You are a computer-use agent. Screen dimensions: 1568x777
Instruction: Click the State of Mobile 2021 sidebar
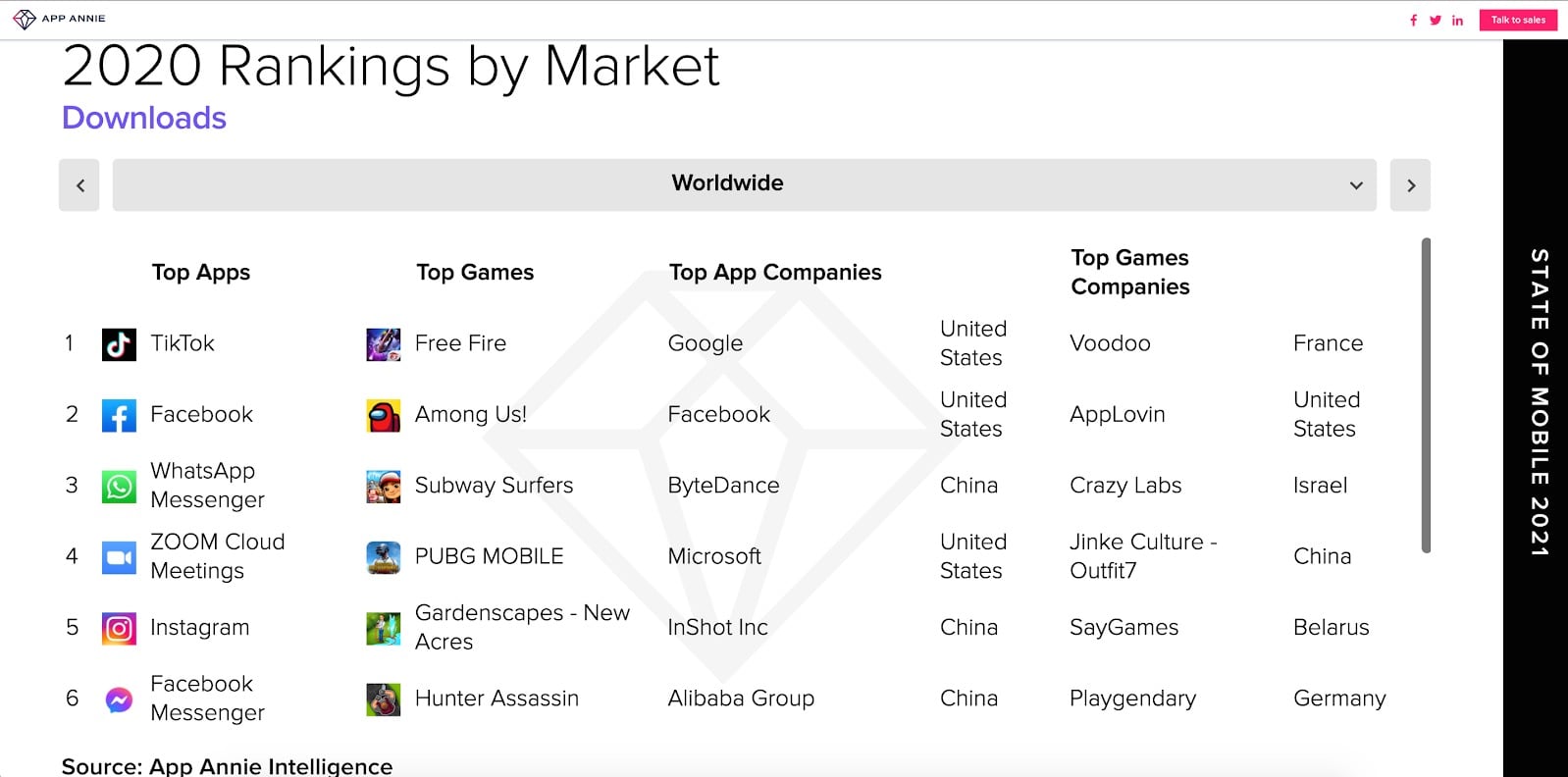(1538, 402)
